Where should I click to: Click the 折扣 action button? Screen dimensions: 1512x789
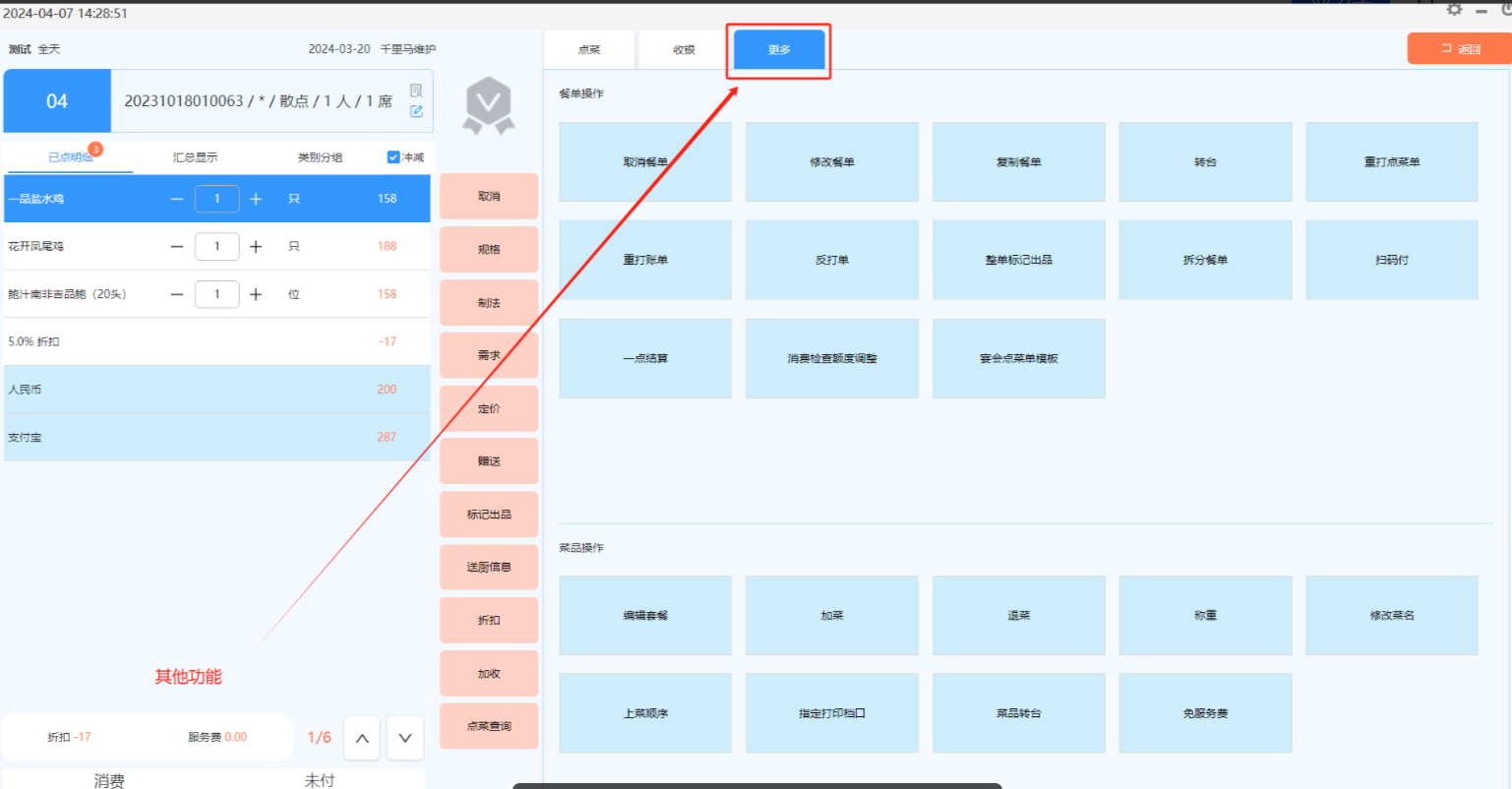point(489,621)
